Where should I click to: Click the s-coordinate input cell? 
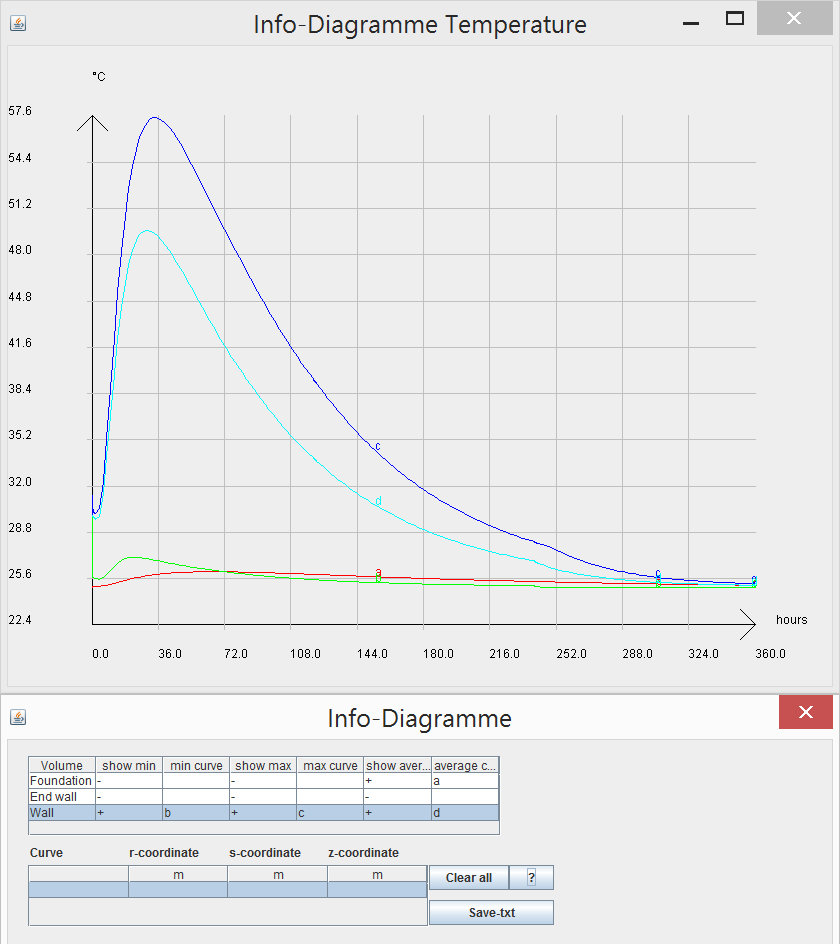click(x=278, y=890)
